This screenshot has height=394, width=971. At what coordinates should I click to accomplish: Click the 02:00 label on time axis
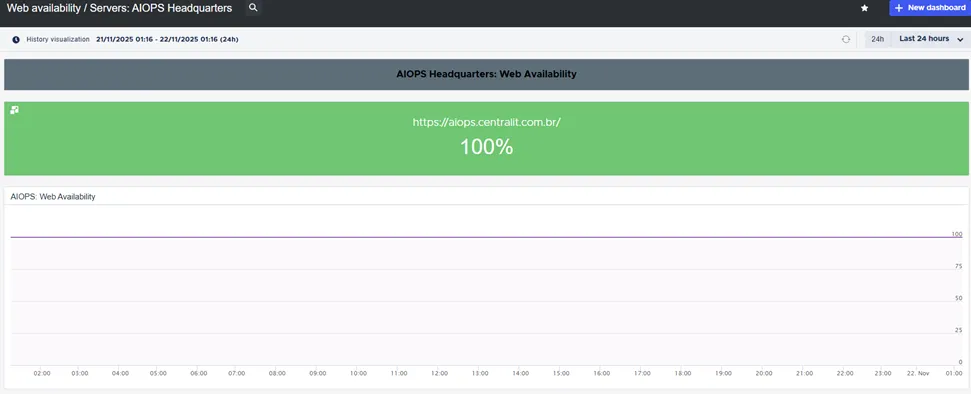pos(42,374)
